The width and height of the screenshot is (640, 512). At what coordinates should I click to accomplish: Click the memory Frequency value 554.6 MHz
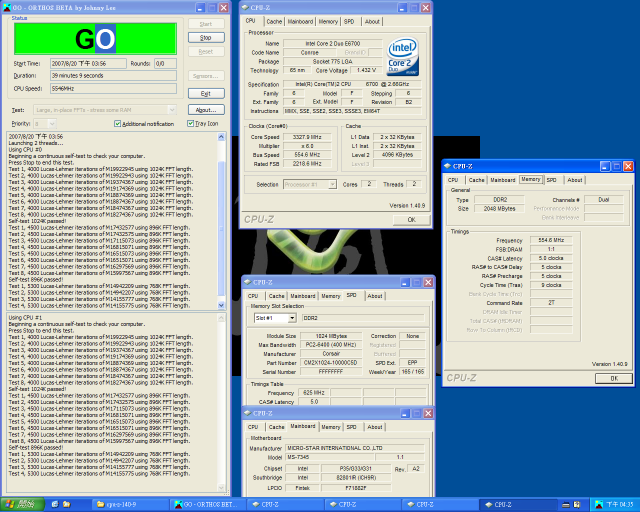(551, 240)
